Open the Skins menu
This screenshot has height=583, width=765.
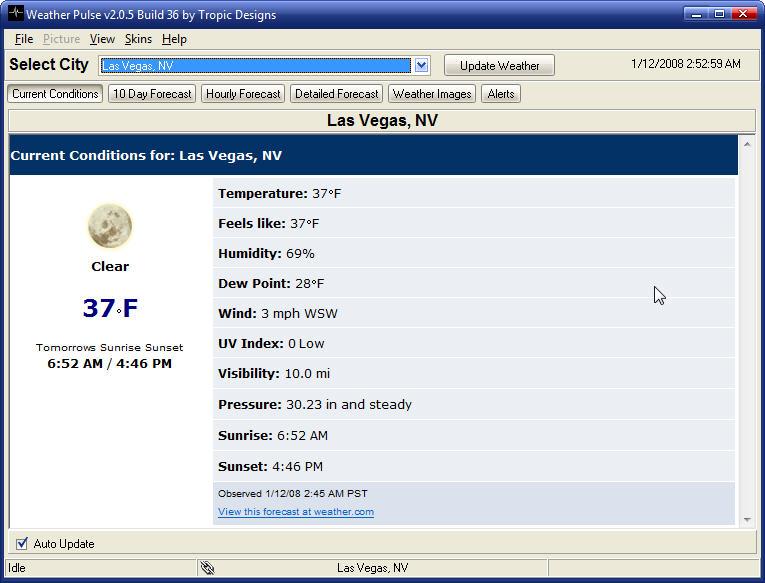pos(138,39)
